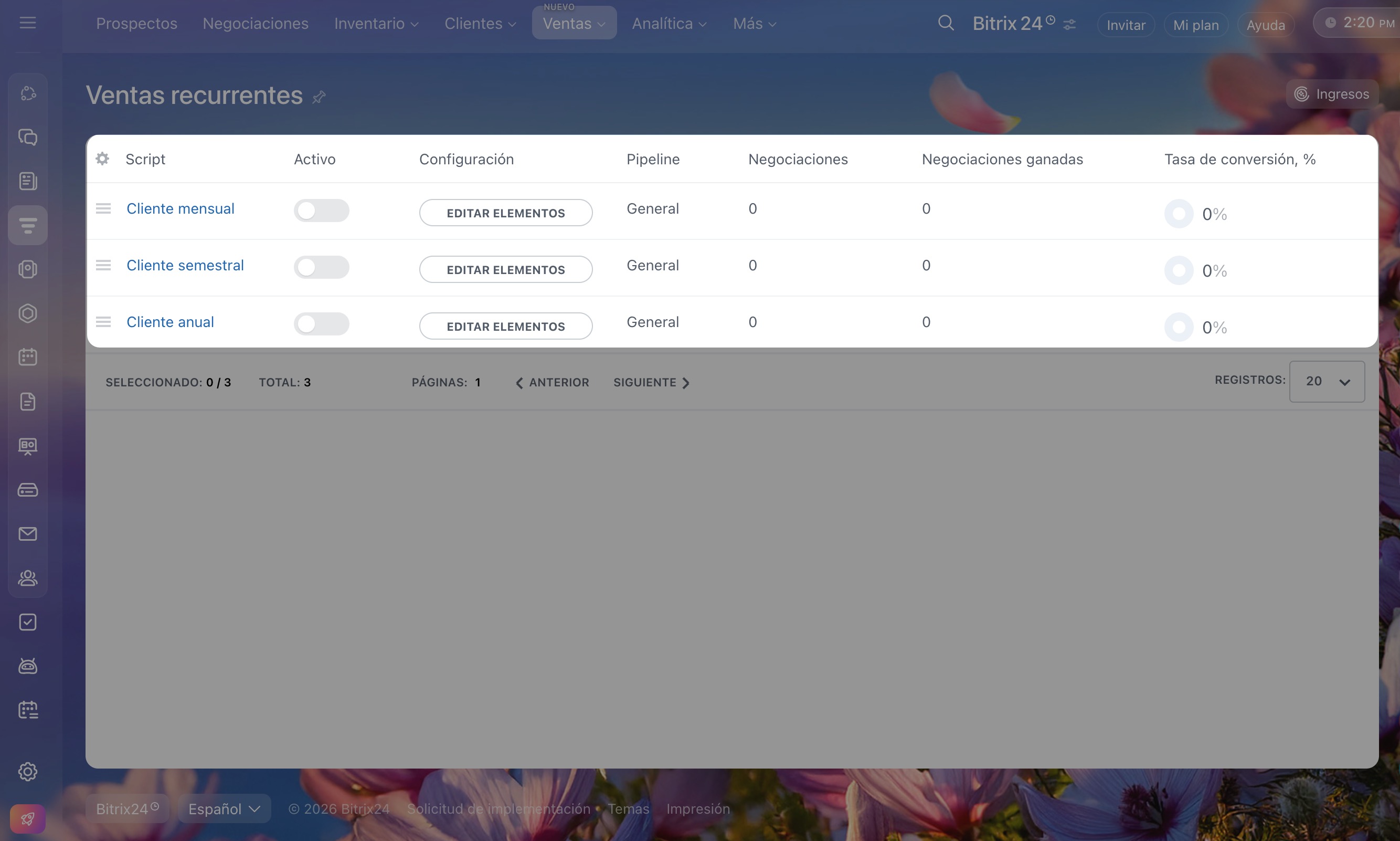This screenshot has width=1400, height=841.
Task: Activate the Cliente anual switch
Action: 321,324
